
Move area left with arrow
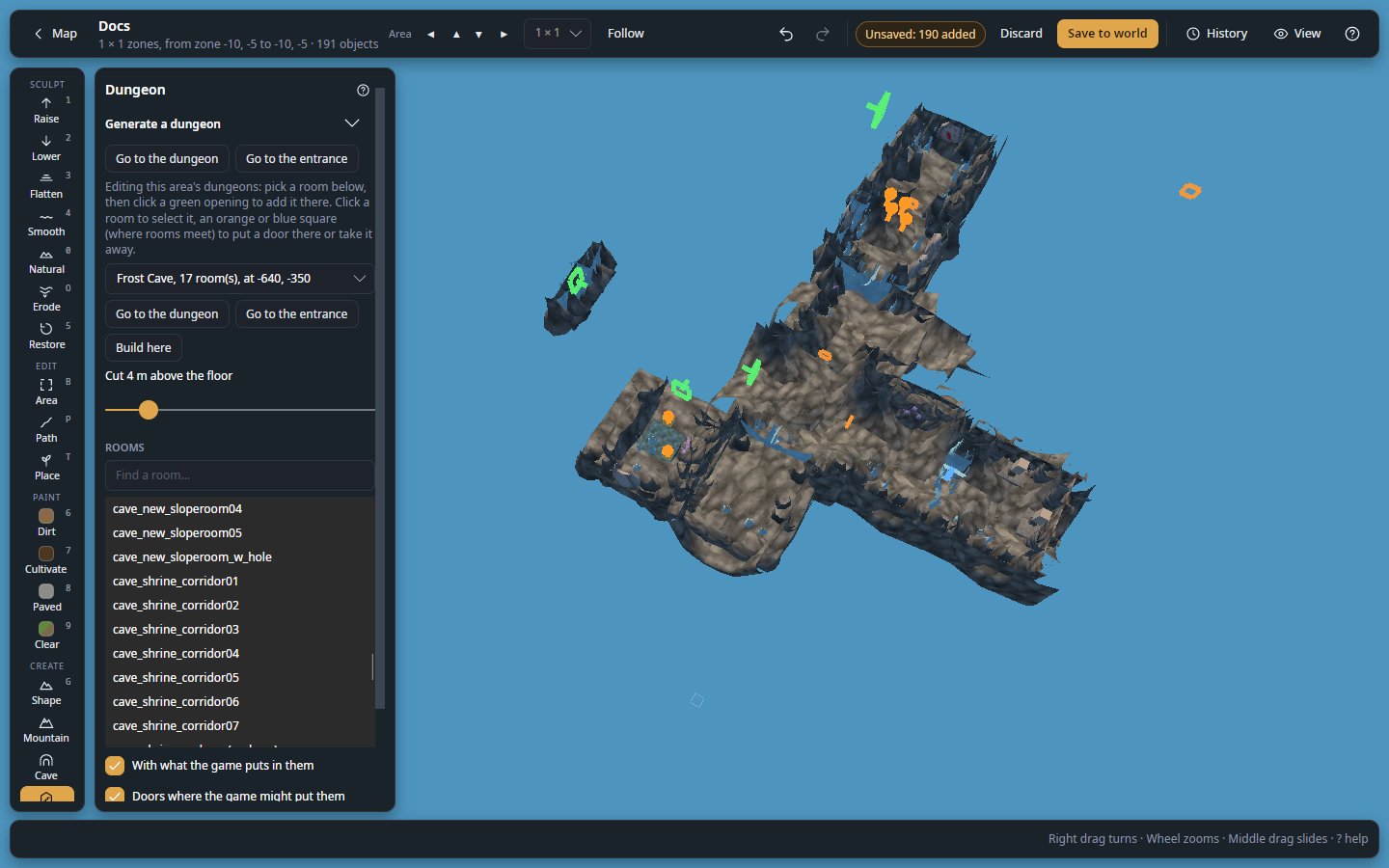430,34
